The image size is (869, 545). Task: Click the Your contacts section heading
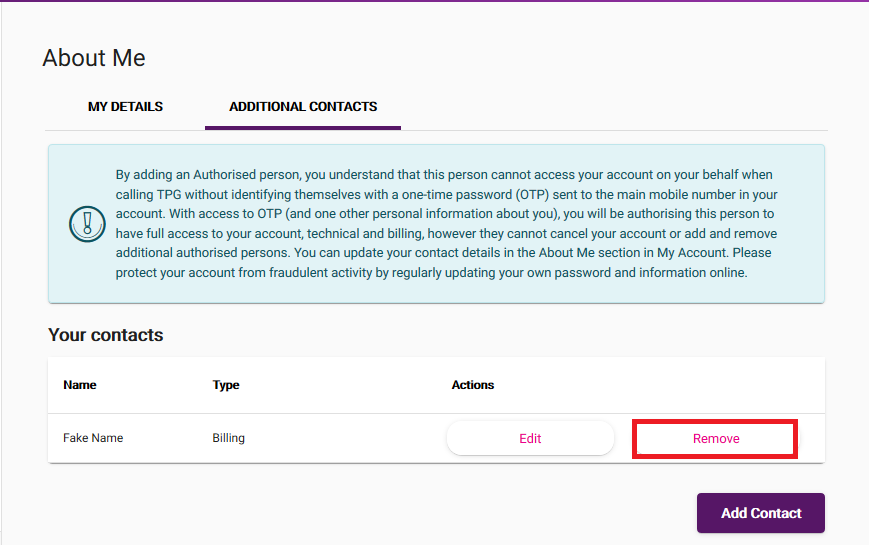pyautogui.click(x=106, y=335)
